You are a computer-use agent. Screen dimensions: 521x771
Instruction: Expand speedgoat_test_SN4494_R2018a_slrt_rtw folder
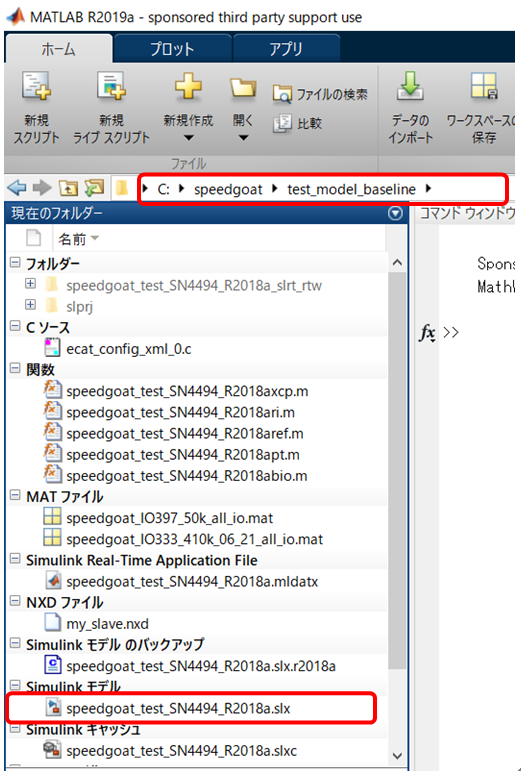(30, 284)
